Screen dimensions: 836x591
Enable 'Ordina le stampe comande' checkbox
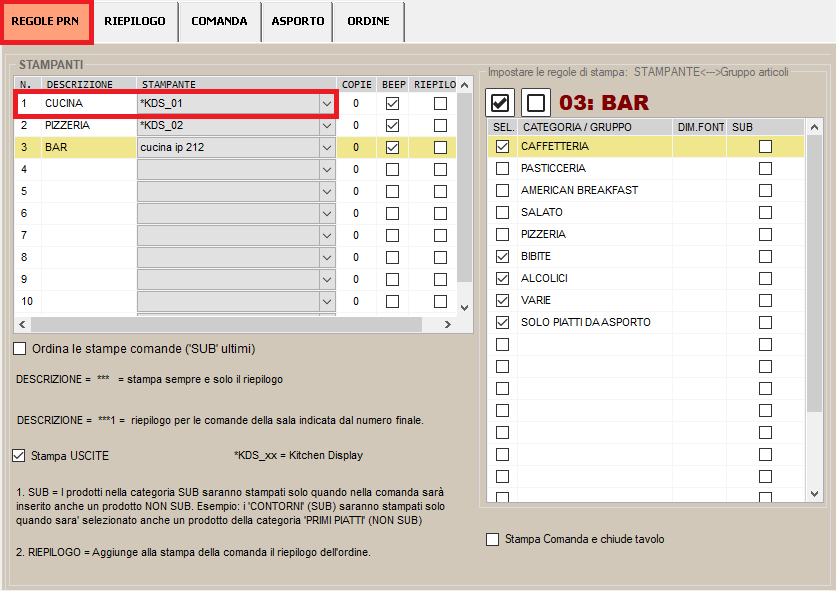point(20,349)
